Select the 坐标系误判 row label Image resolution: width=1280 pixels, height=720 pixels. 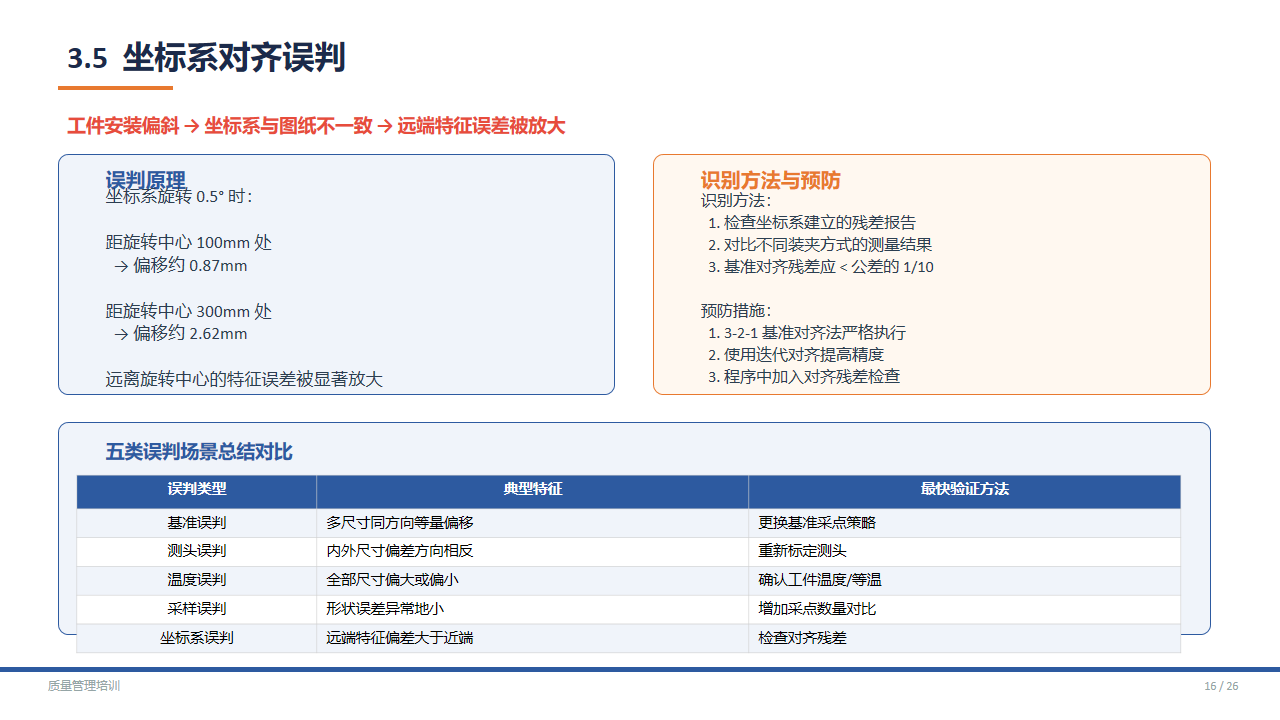tap(197, 638)
